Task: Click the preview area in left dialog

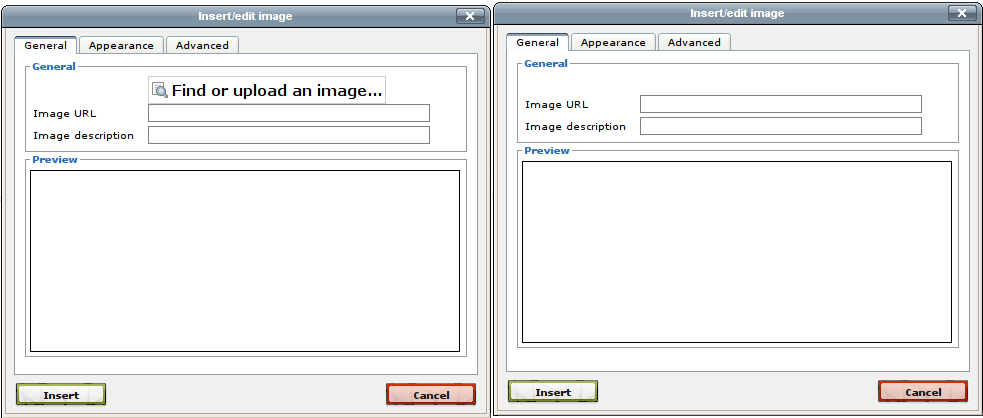Action: point(245,261)
